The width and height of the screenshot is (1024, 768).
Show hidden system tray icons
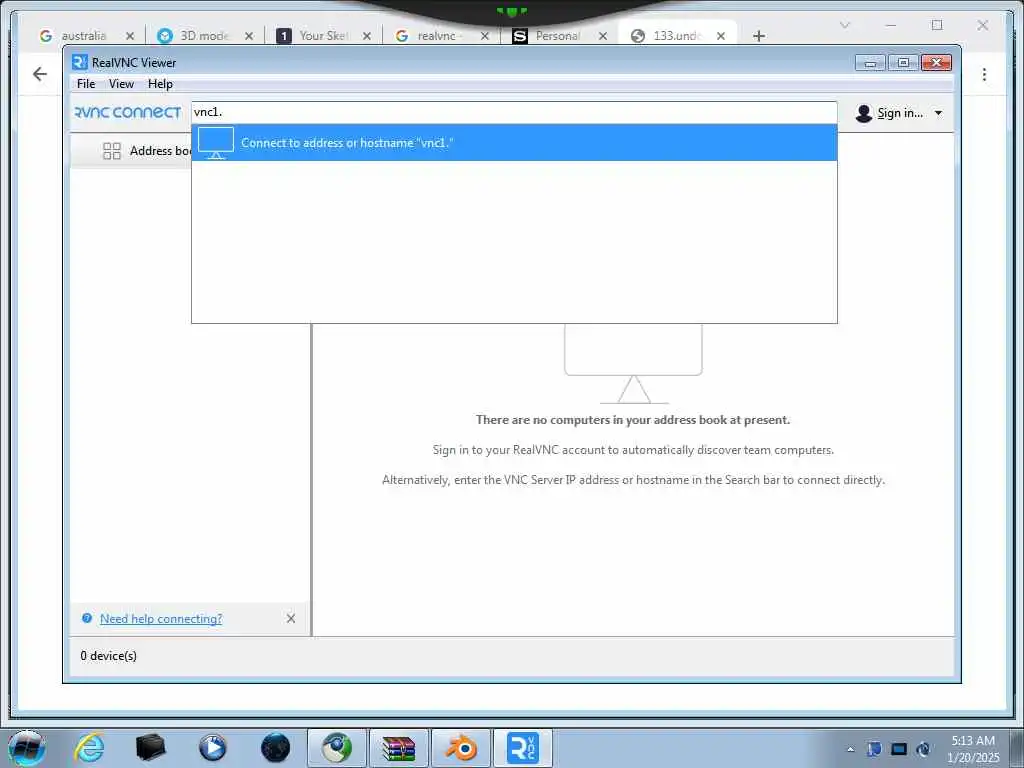(x=850, y=749)
